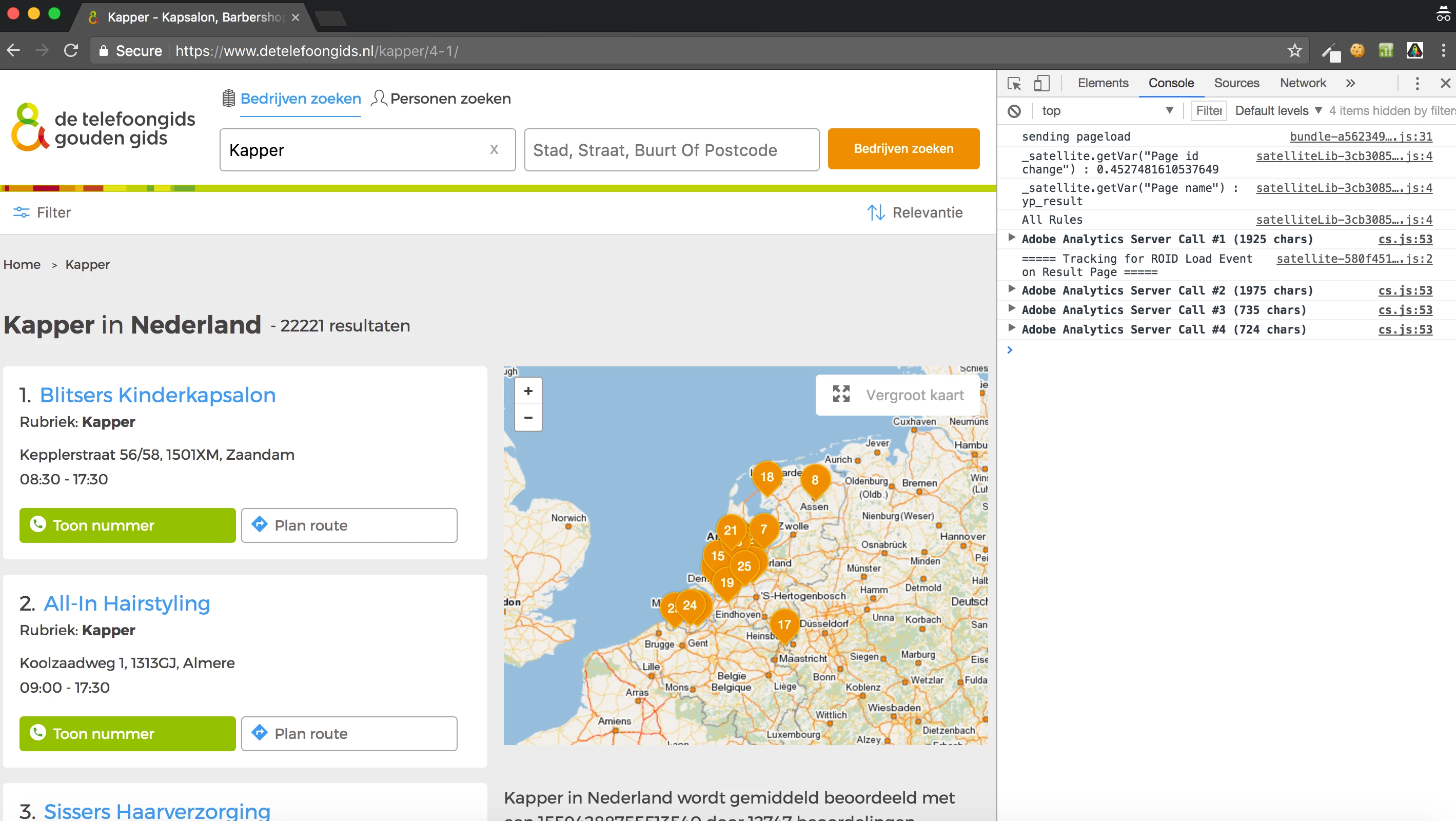Screen dimensions: 1456x821
Task: Open the DevTools three-dot menu
Action: [x=1417, y=84]
